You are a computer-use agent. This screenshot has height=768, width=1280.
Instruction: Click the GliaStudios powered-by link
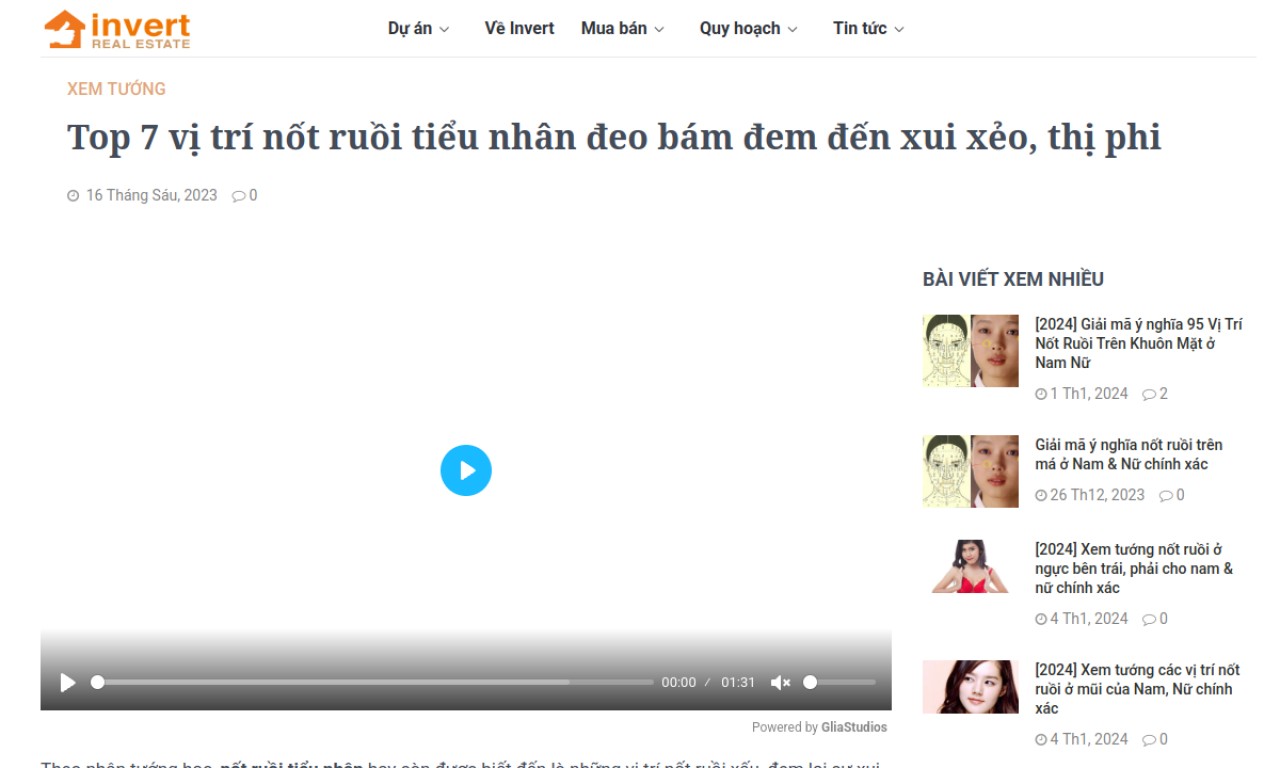pyautogui.click(x=854, y=727)
